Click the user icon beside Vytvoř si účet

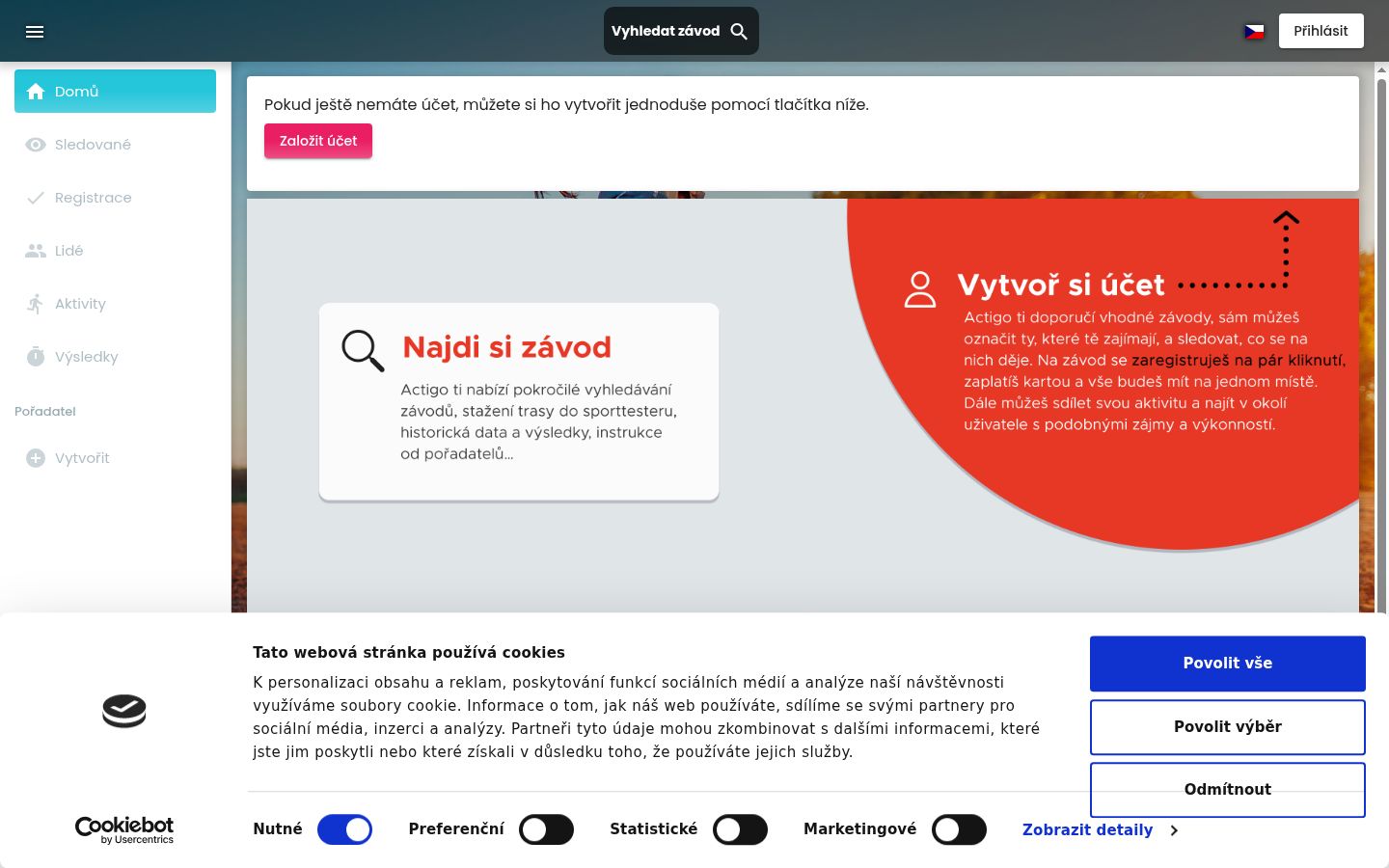[x=920, y=289]
